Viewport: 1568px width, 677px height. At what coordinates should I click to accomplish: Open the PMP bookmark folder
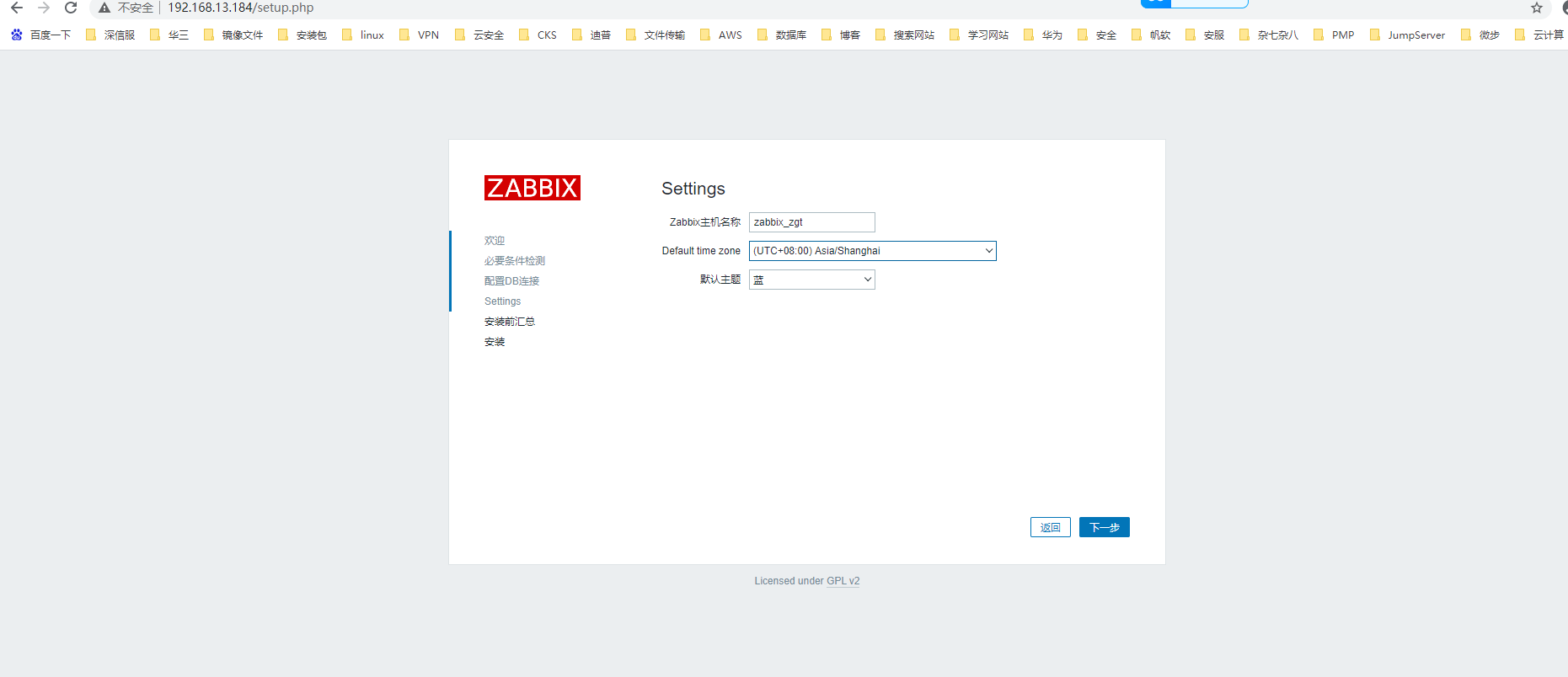coord(1334,35)
